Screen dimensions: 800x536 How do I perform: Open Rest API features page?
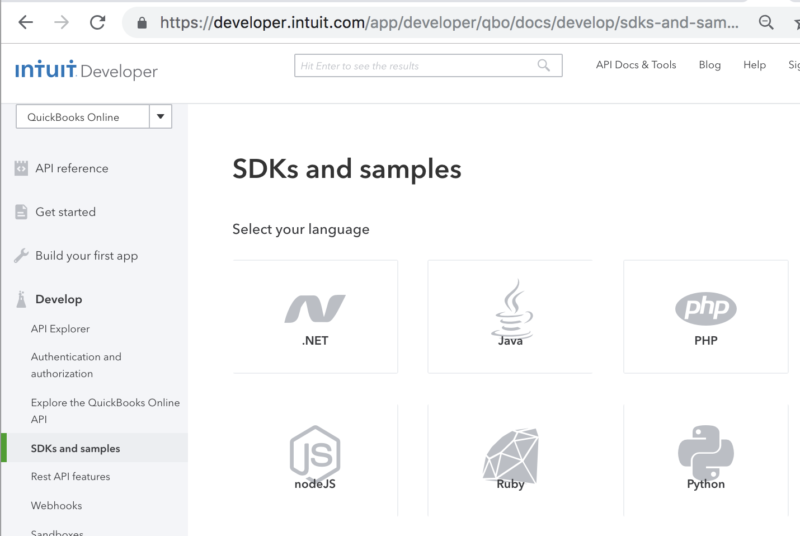[x=70, y=476]
